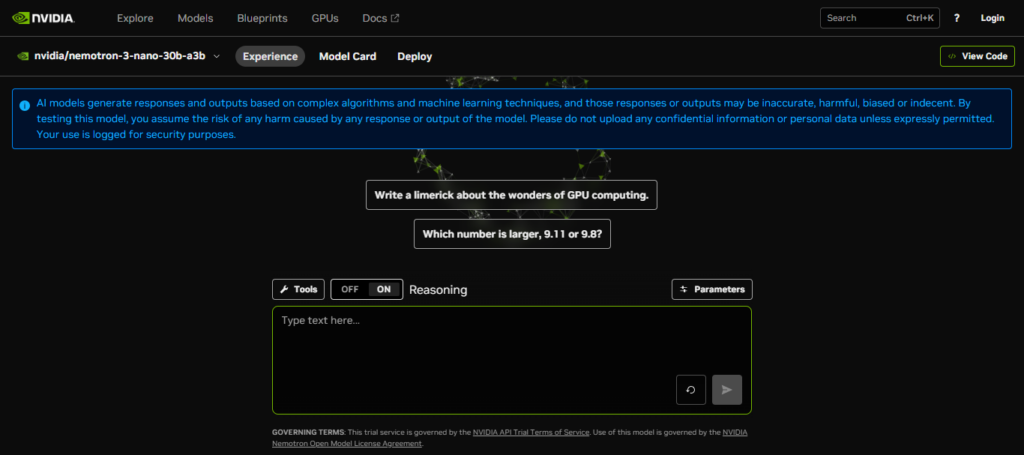Choose the limerick about GPU computing prompt
This screenshot has height=455, width=1024.
[x=511, y=195]
